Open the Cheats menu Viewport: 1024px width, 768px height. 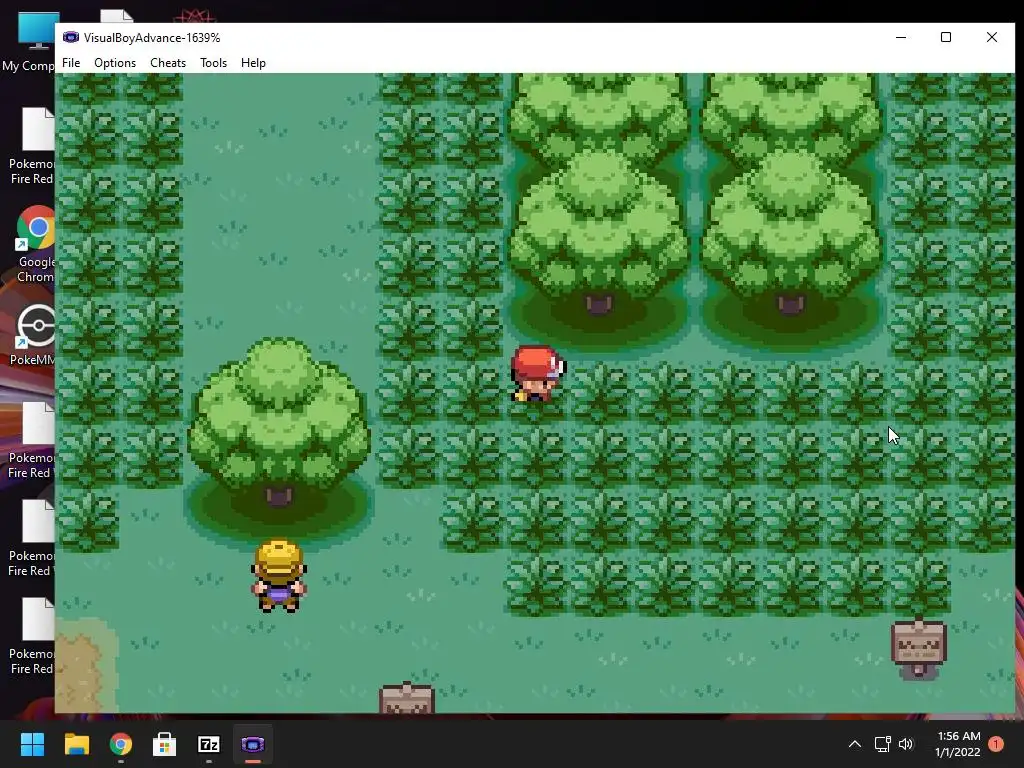click(x=168, y=63)
